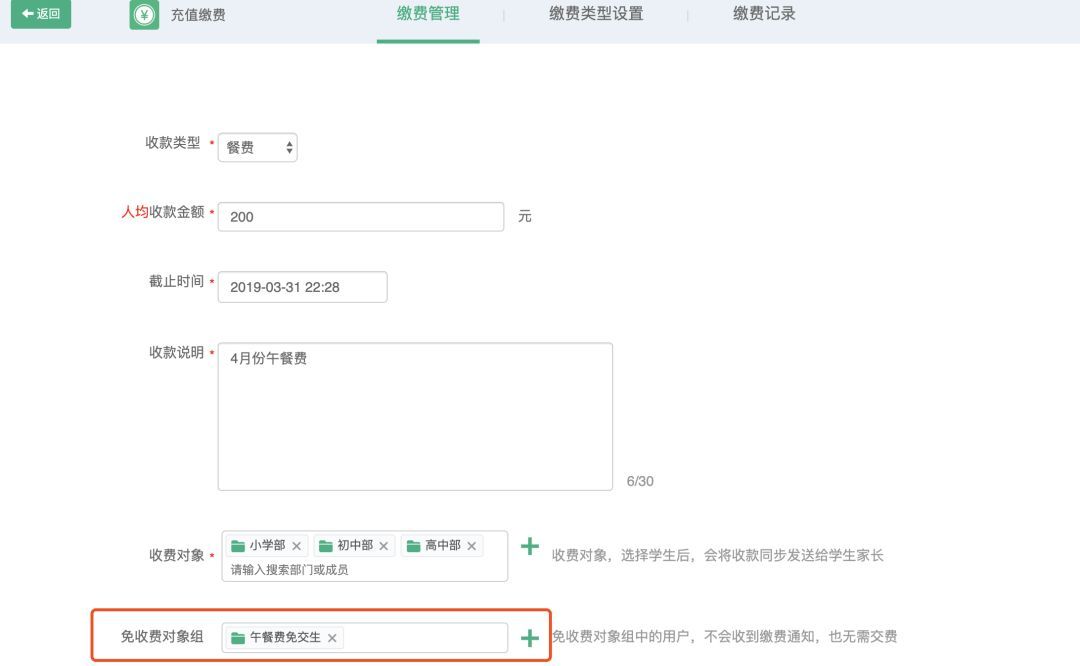
Task: Remove the 午餐费免交生 tag
Action: pyautogui.click(x=332, y=638)
